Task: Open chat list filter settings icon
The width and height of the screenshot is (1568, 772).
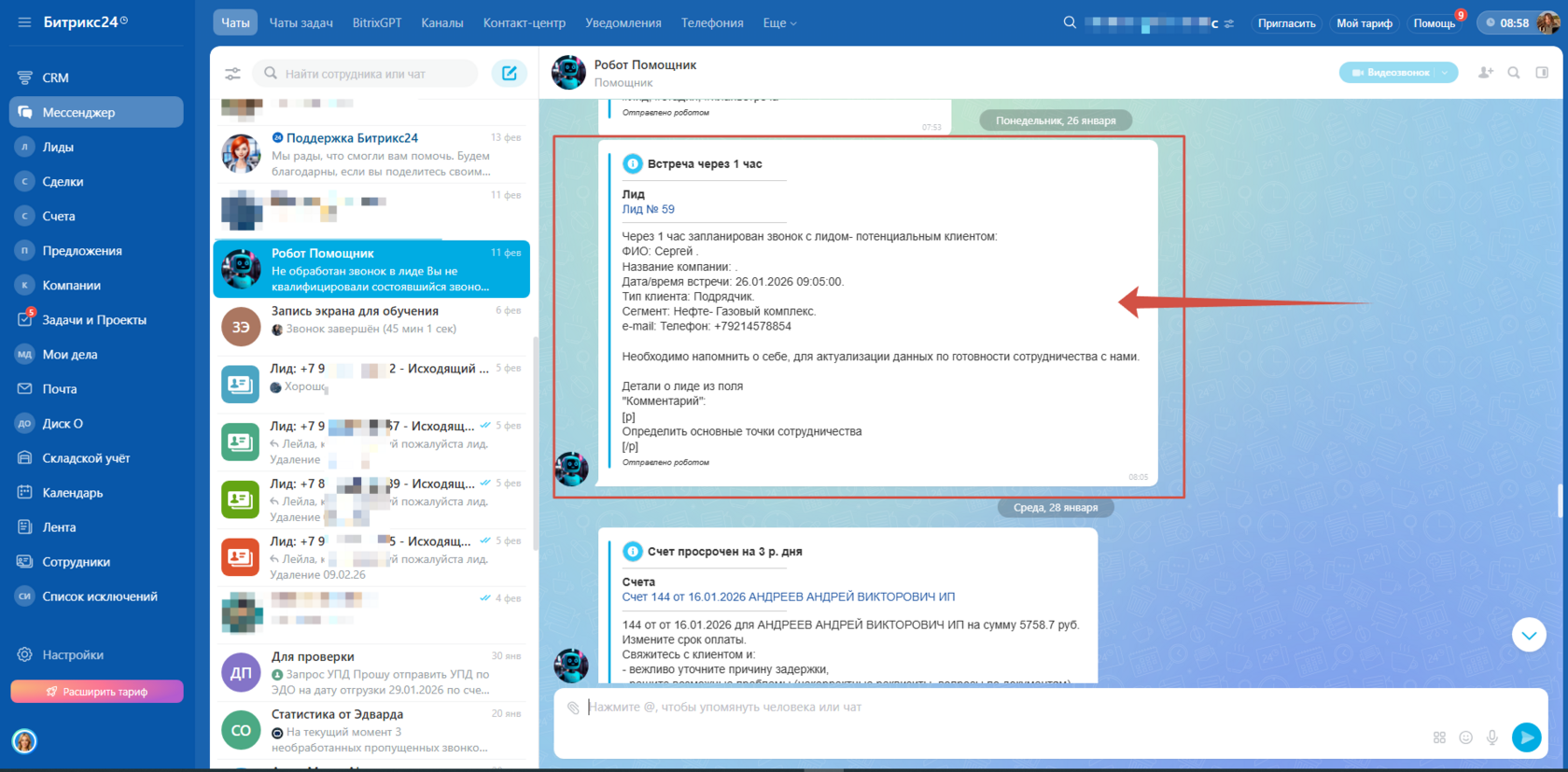Action: pos(232,73)
